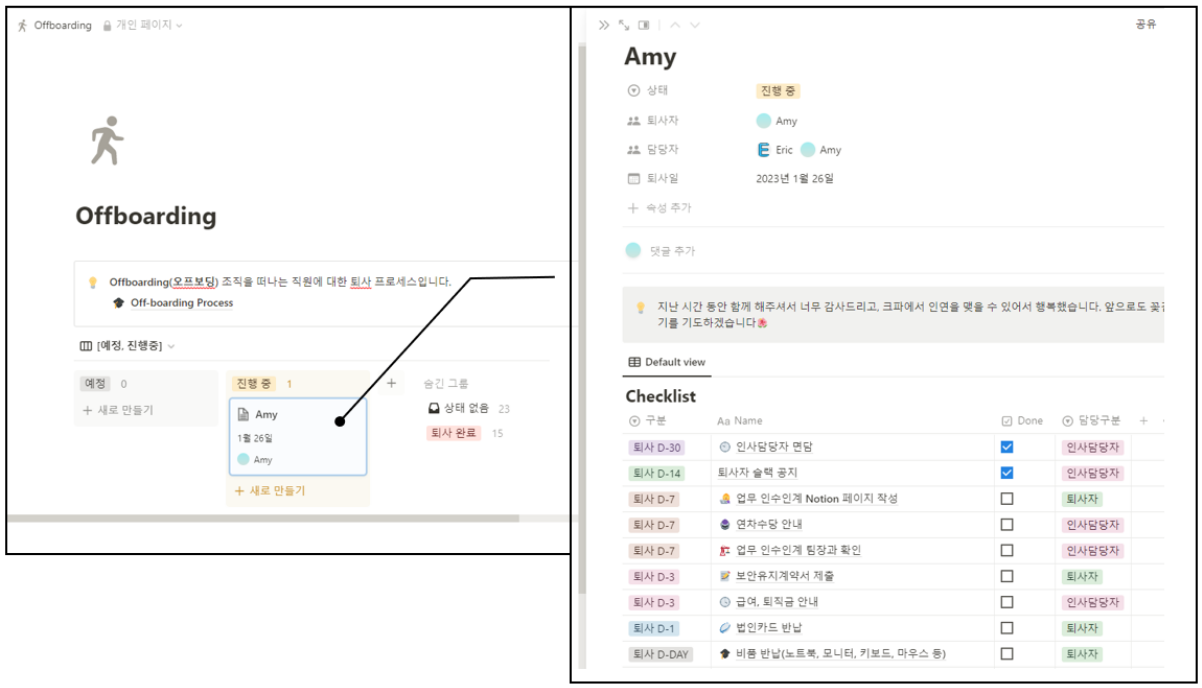The height and width of the screenshot is (688, 1202).
Task: Uncheck Done for 인사담당자 면담
Action: pos(1007,447)
